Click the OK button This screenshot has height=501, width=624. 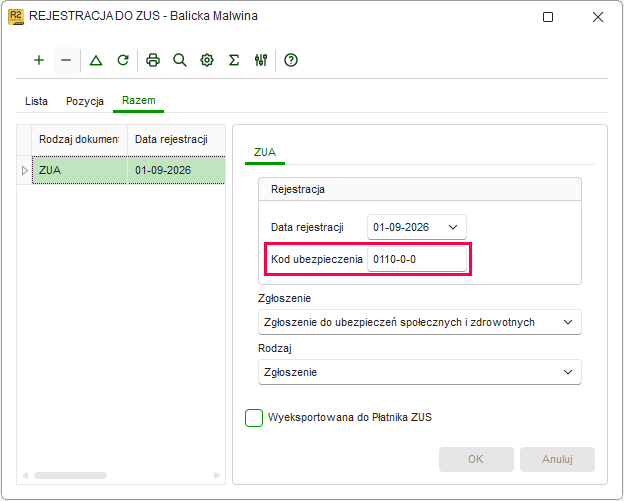pos(476,459)
